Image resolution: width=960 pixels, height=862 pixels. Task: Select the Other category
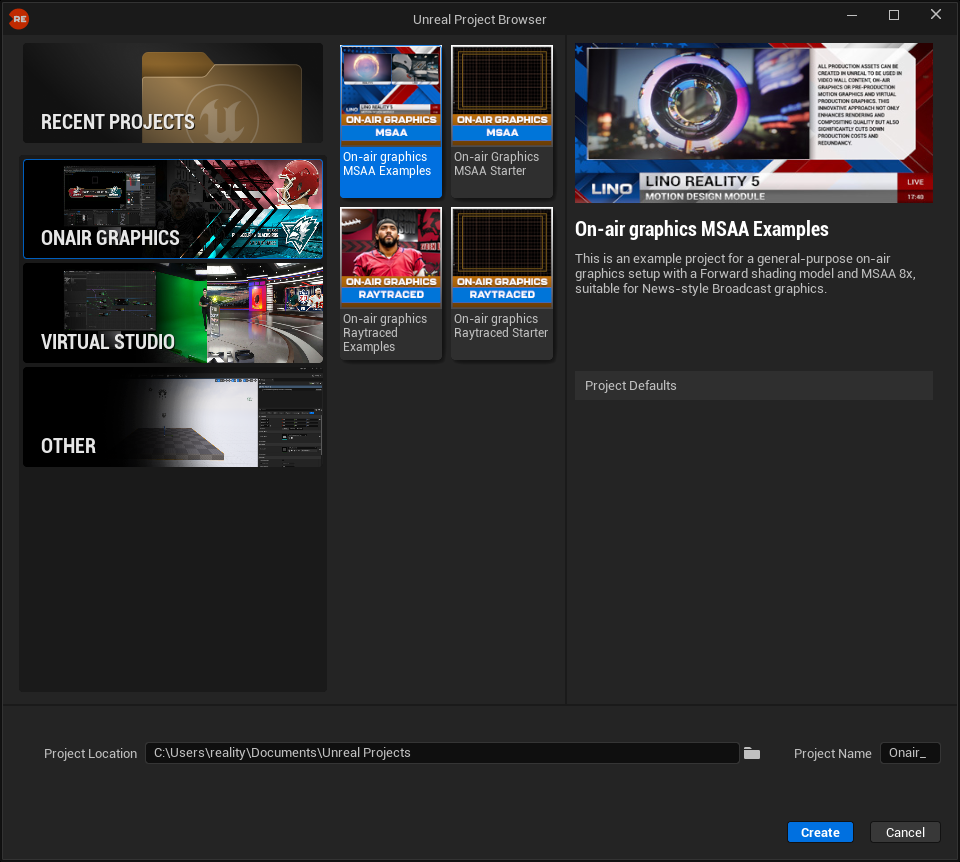pos(173,417)
